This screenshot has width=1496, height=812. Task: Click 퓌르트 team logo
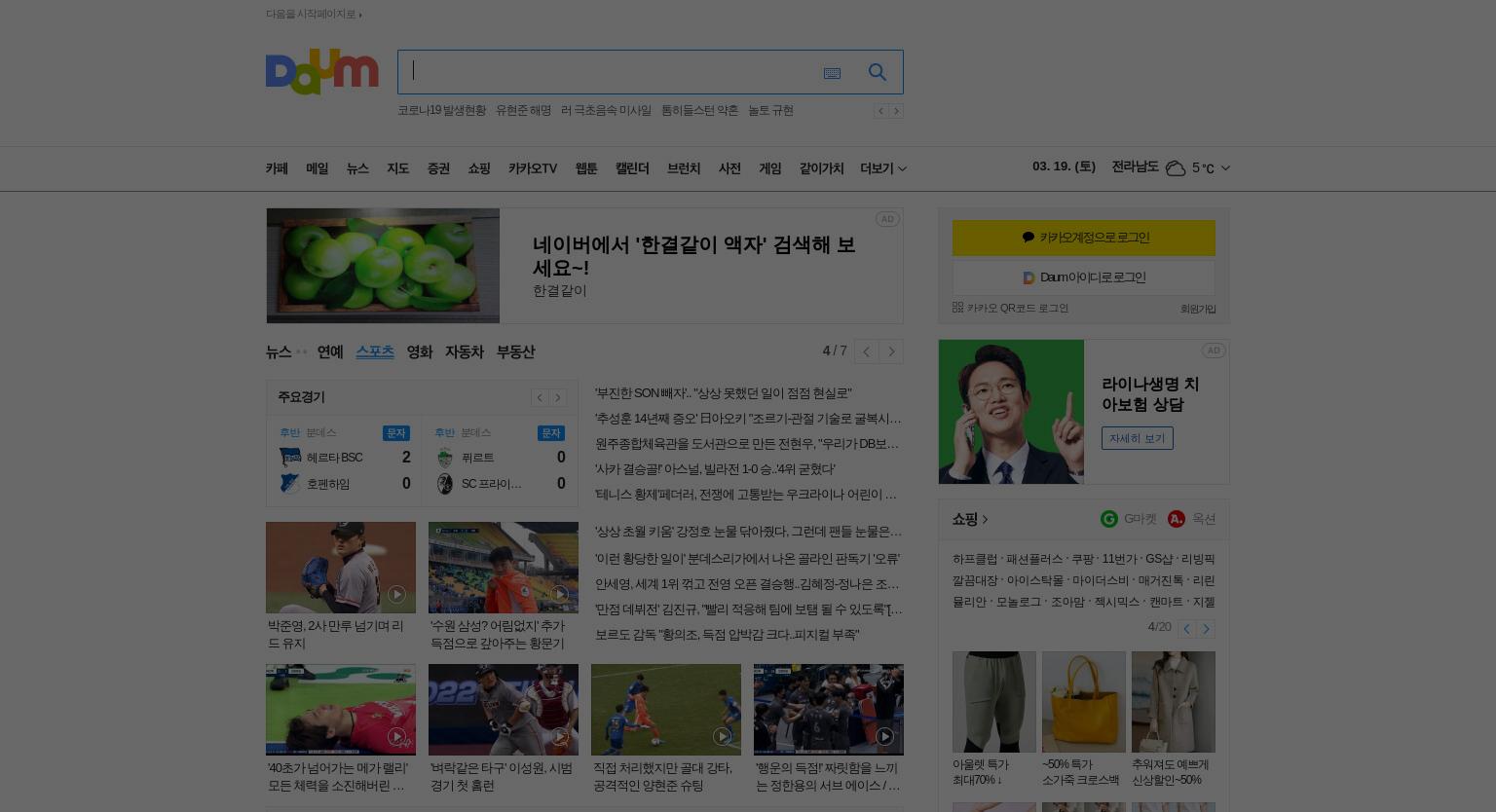[x=445, y=458]
